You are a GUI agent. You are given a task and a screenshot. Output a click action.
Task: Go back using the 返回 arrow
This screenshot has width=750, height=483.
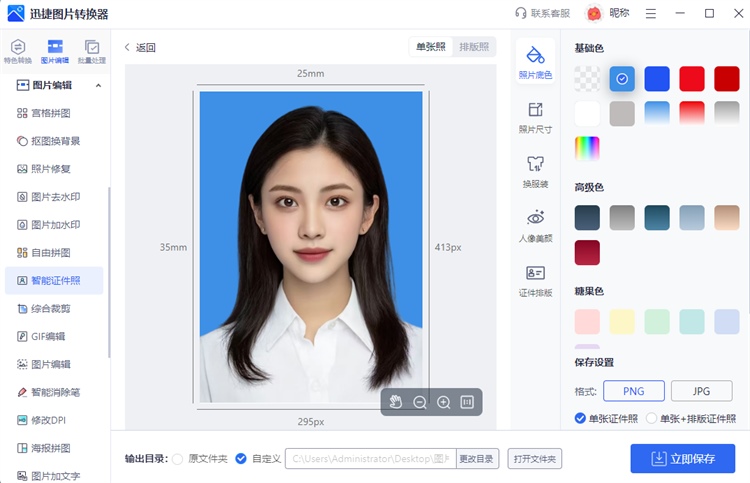coord(139,47)
